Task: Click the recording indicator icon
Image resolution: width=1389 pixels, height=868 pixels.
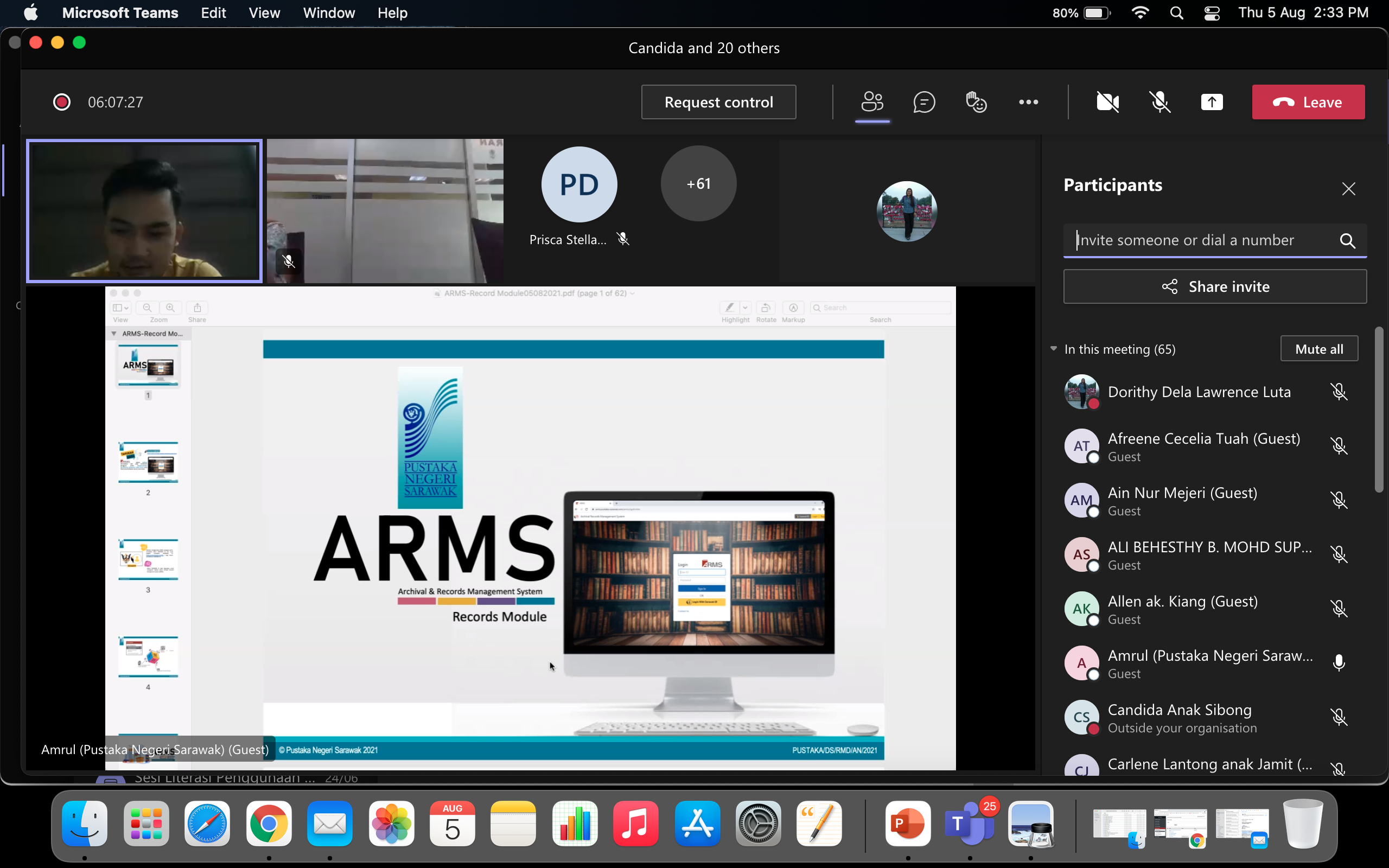Action: [61, 102]
